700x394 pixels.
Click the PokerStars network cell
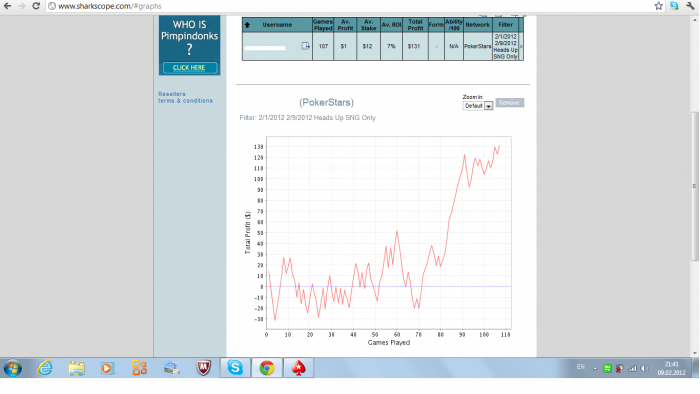tap(478, 46)
